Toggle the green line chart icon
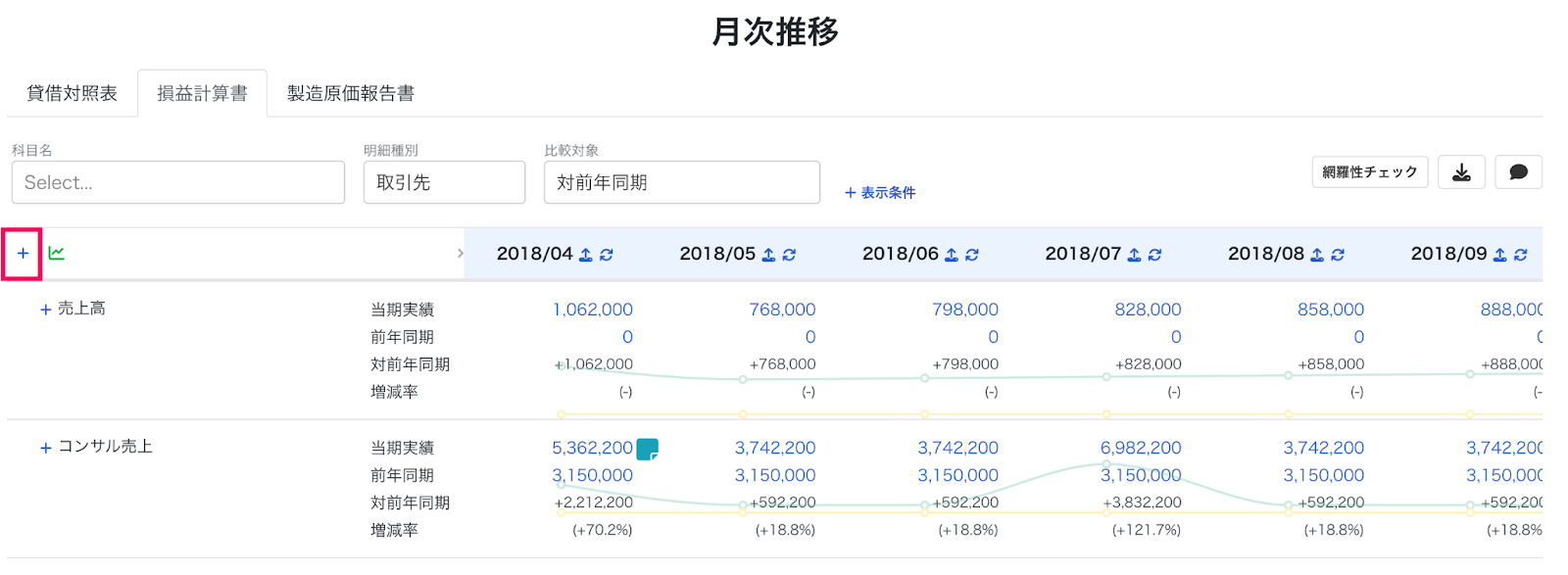This screenshot has height=575, width=1568. click(57, 254)
